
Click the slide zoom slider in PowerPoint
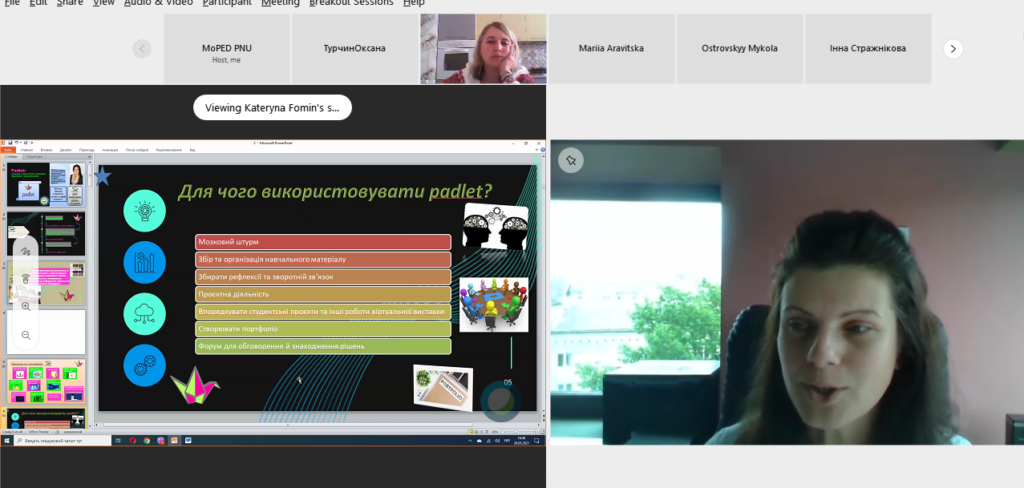[516, 432]
